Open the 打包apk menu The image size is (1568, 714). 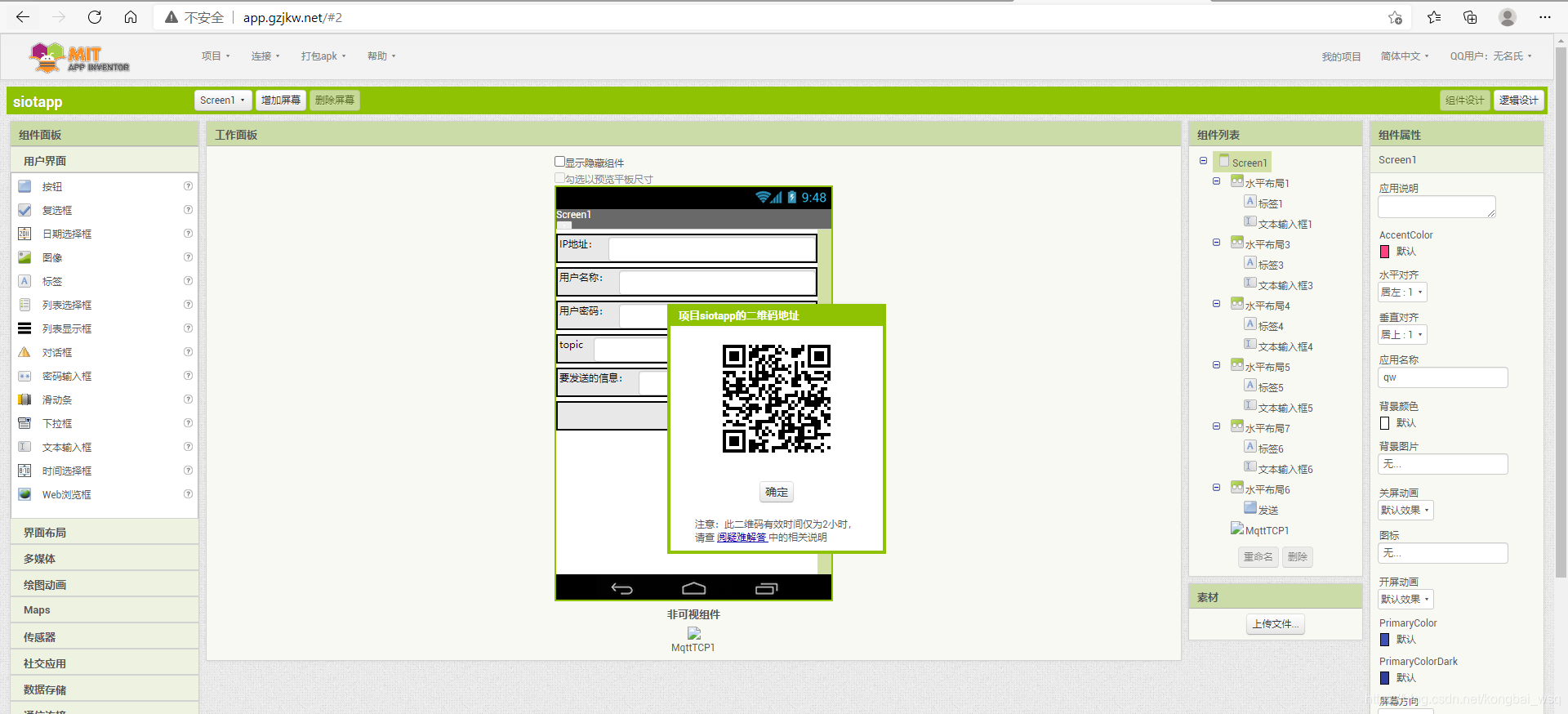click(x=323, y=56)
